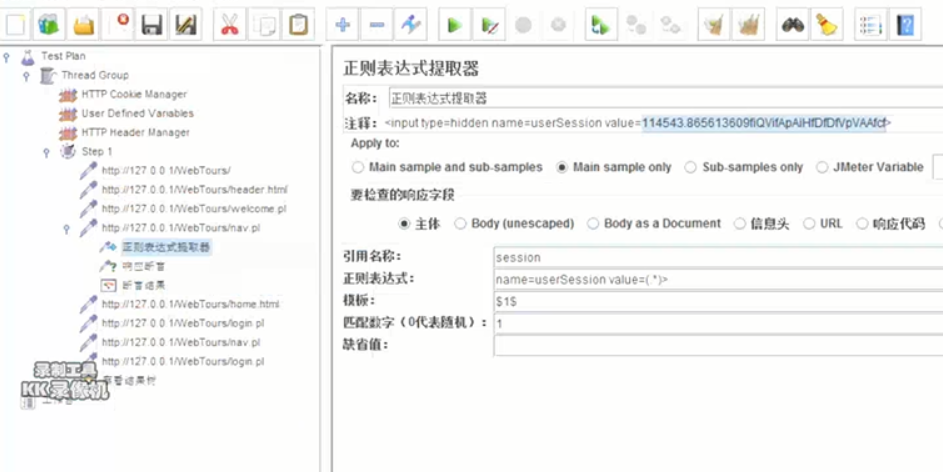
Task: Click the Shutdown test icon
Action: (x=559, y=25)
